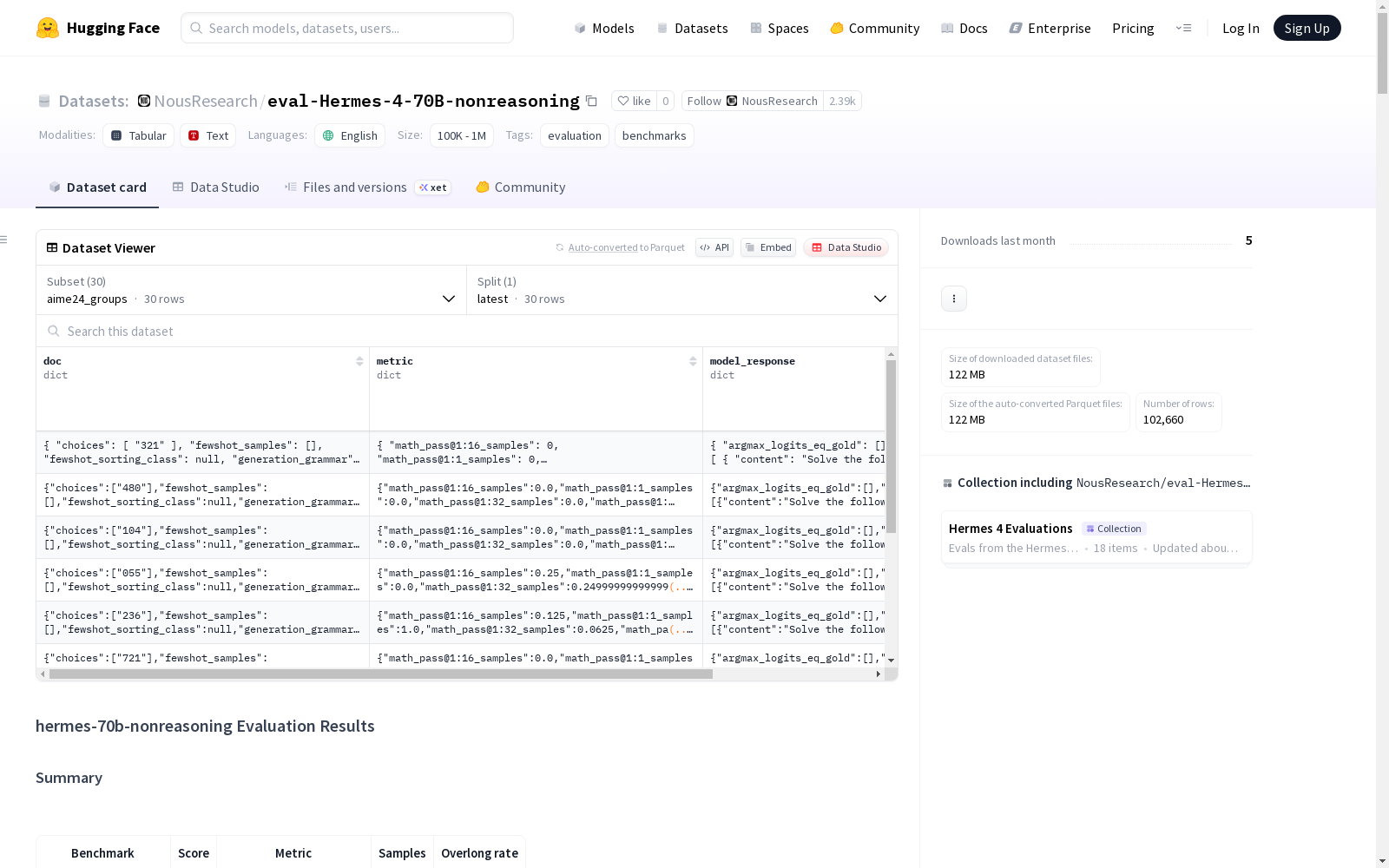The image size is (1389, 868).
Task: Select the English language tag
Action: [x=350, y=135]
